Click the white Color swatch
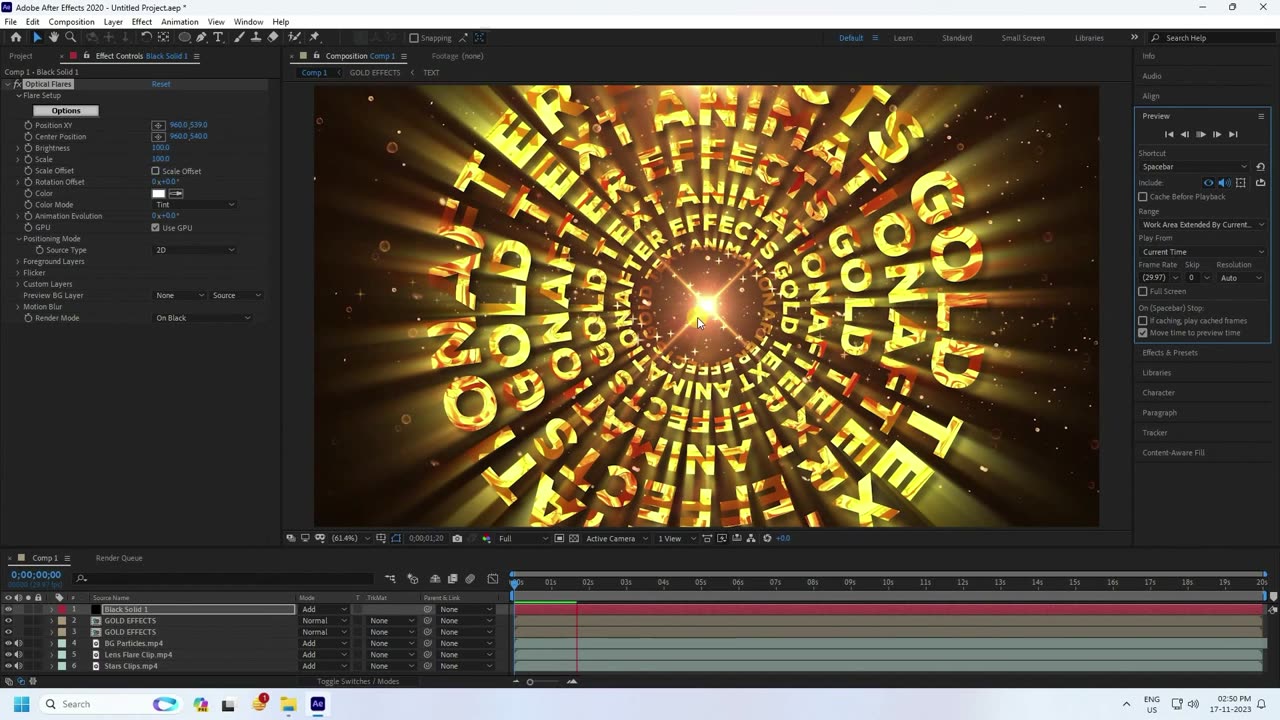This screenshot has width=1280, height=720. pyautogui.click(x=158, y=193)
